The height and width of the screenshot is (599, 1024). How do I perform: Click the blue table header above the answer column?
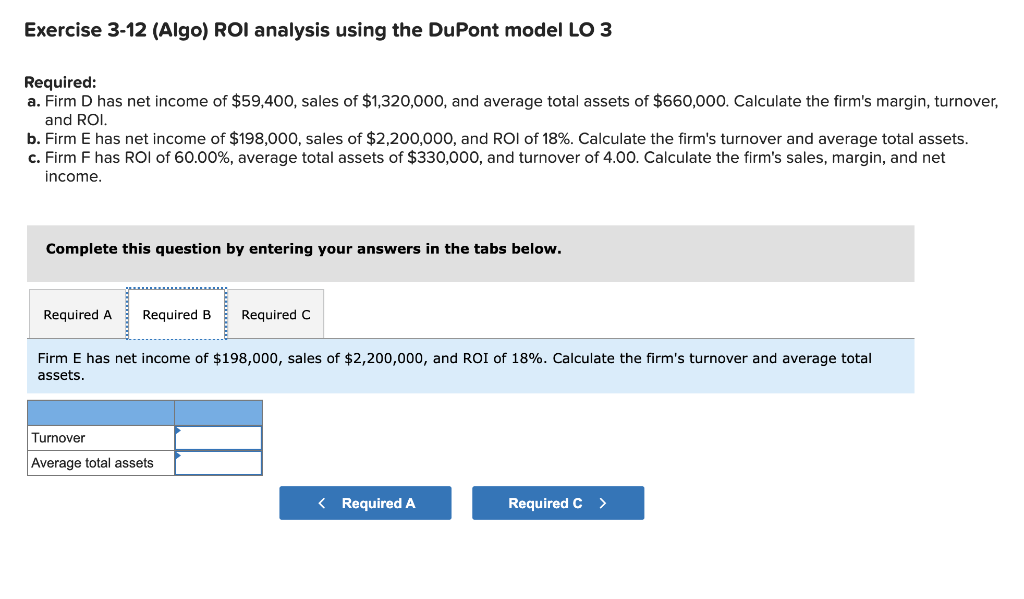coord(218,412)
